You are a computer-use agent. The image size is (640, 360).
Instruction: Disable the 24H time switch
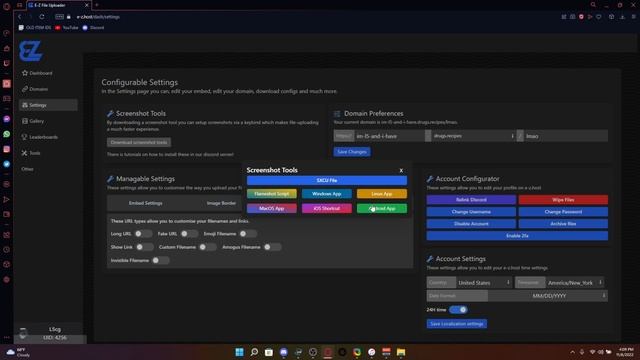click(458, 310)
